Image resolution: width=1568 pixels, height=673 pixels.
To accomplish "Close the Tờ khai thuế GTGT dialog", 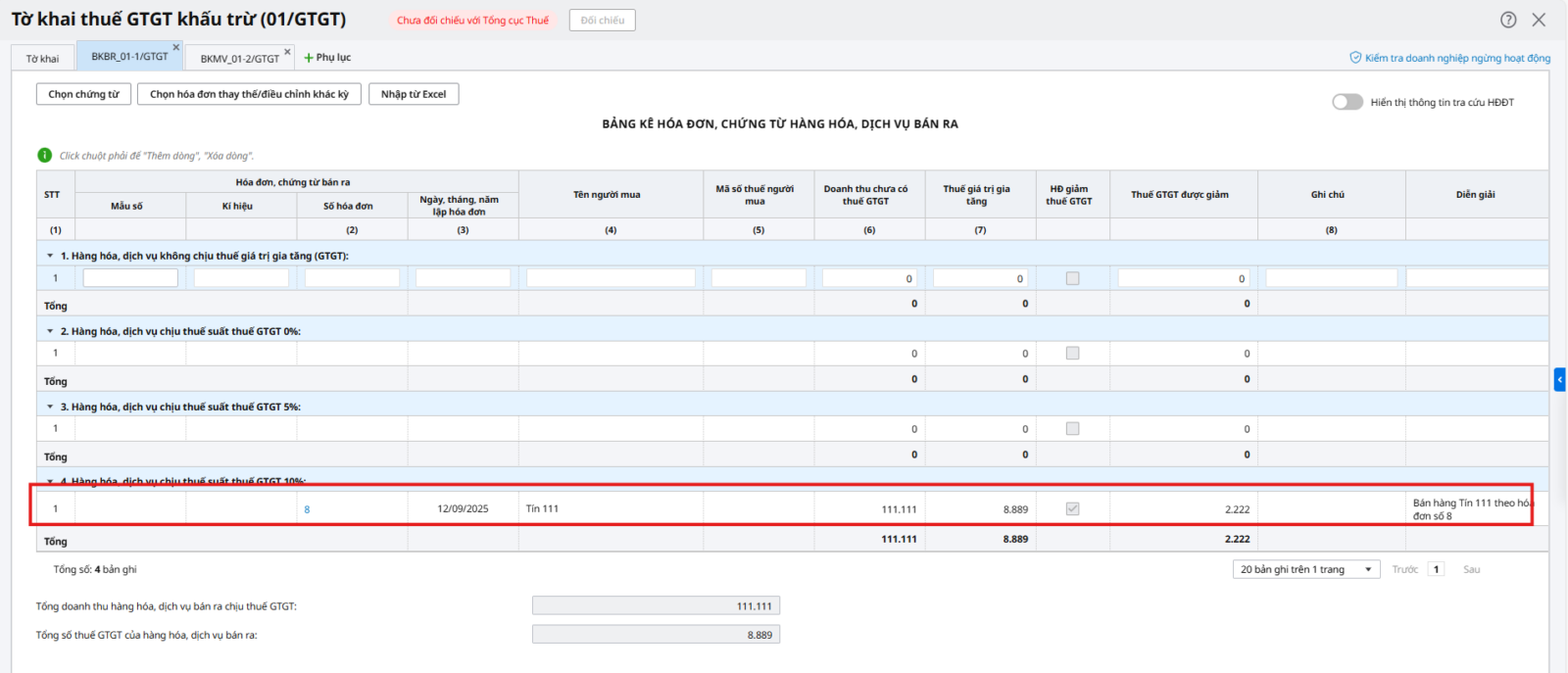I will [x=1539, y=20].
